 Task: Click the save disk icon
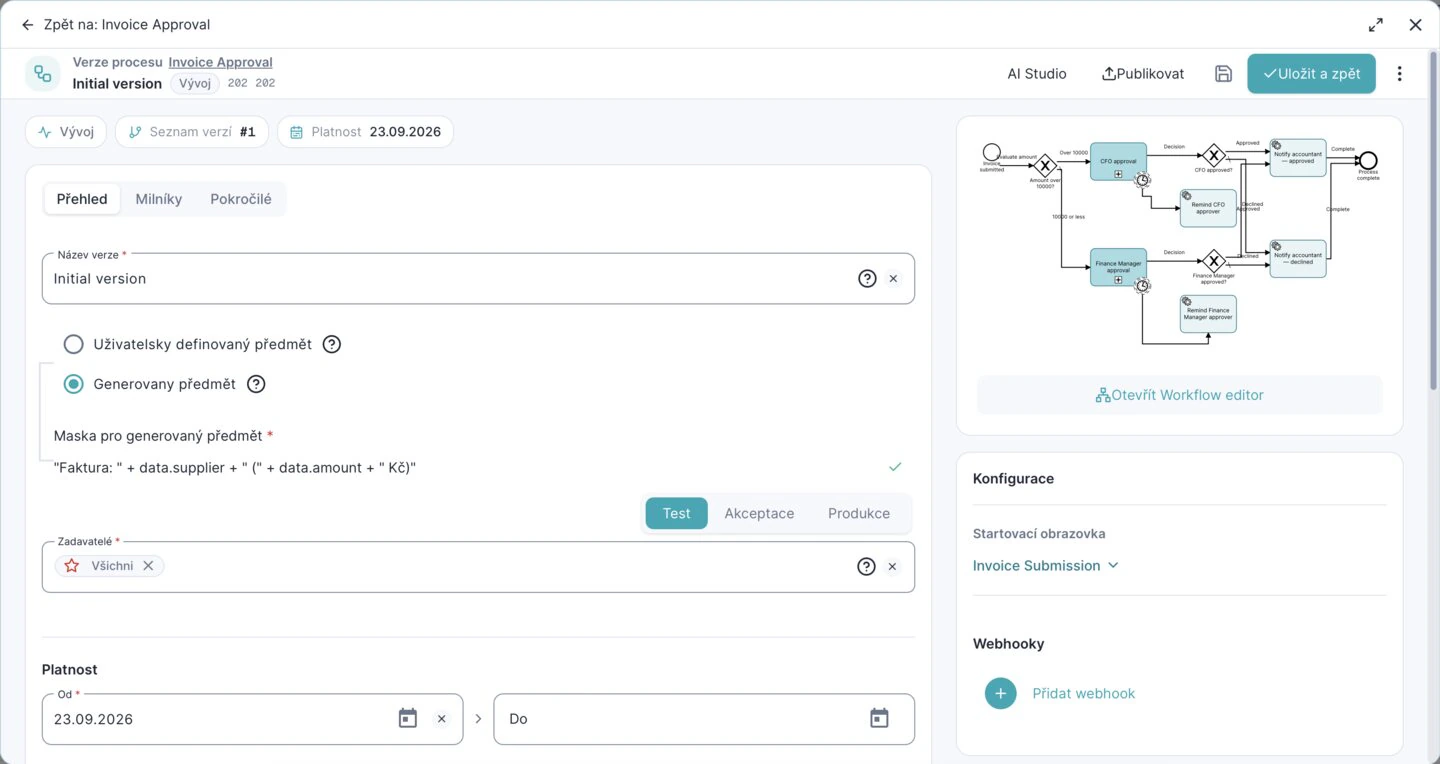point(1223,74)
